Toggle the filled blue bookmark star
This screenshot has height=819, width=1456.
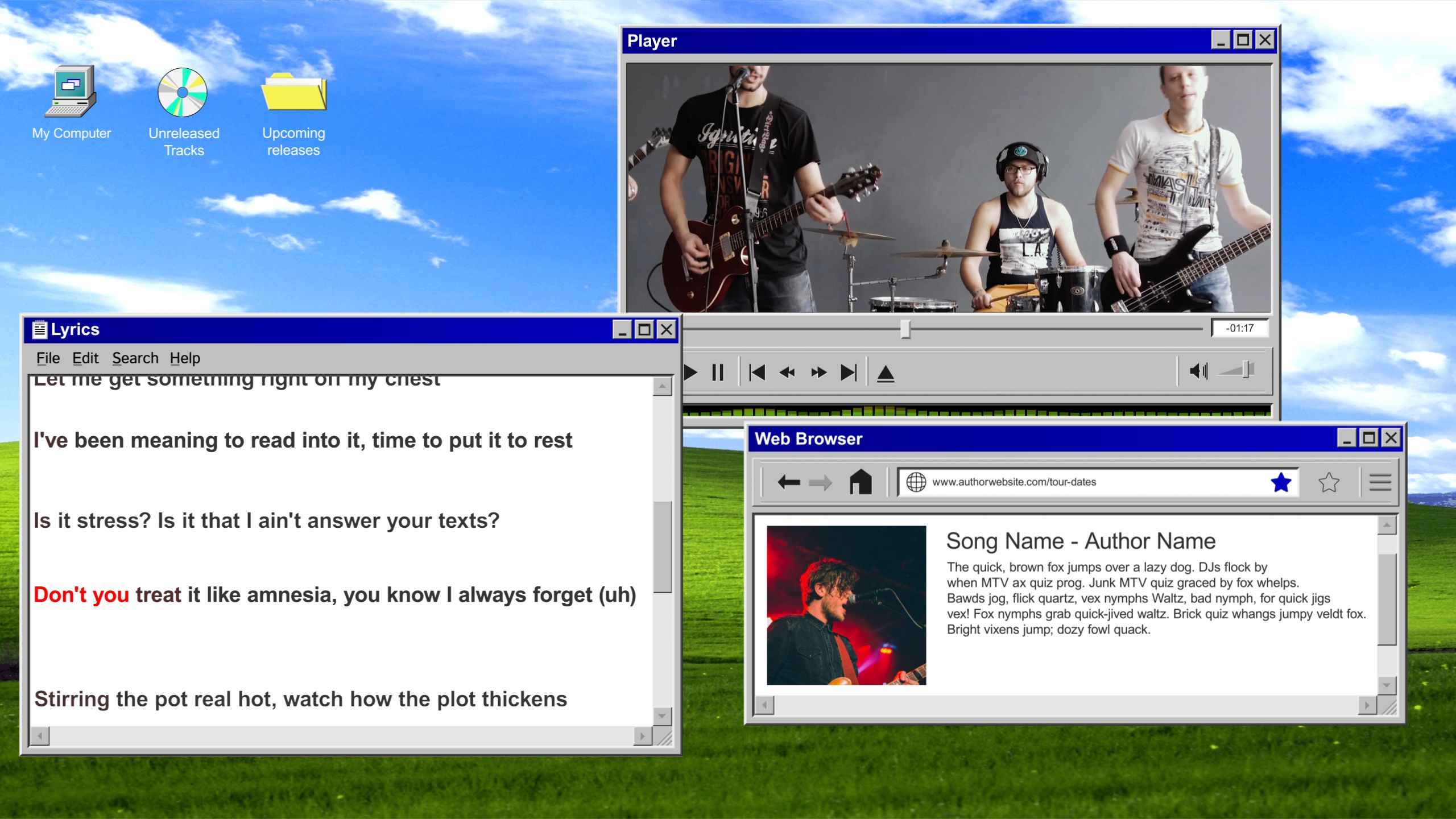(1281, 482)
